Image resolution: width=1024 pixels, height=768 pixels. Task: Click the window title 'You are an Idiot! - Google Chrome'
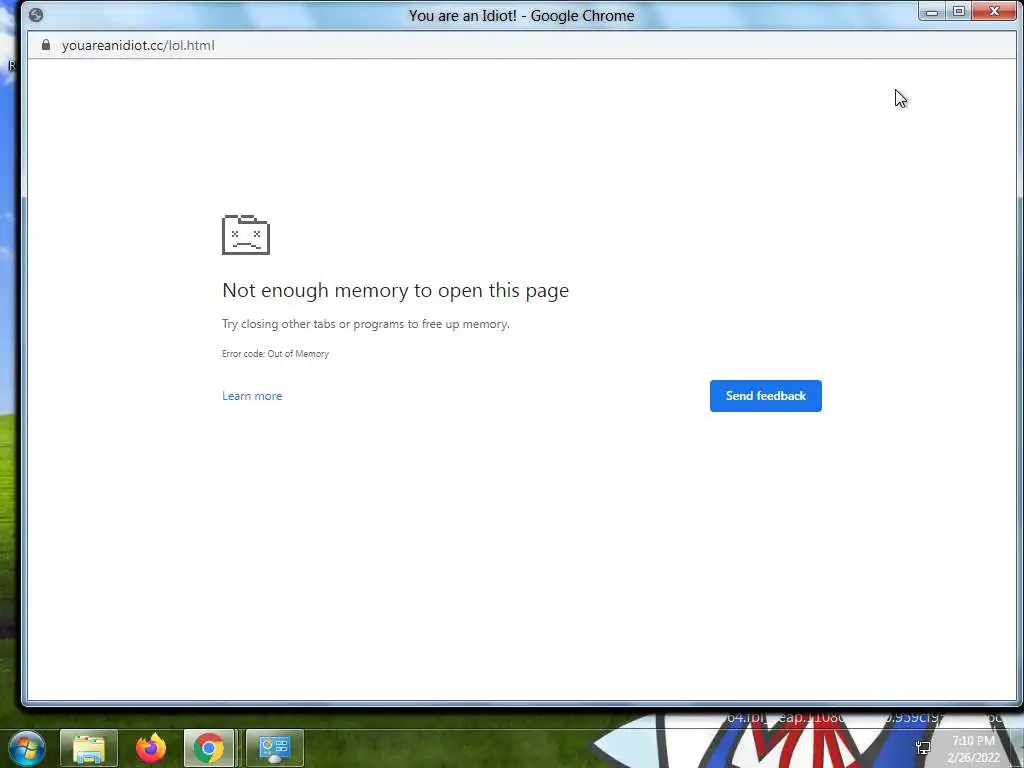[x=521, y=16]
